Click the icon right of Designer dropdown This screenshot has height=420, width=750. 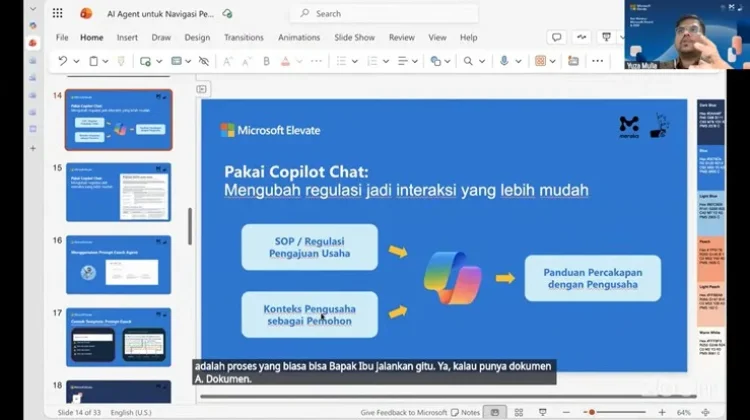pos(573,61)
